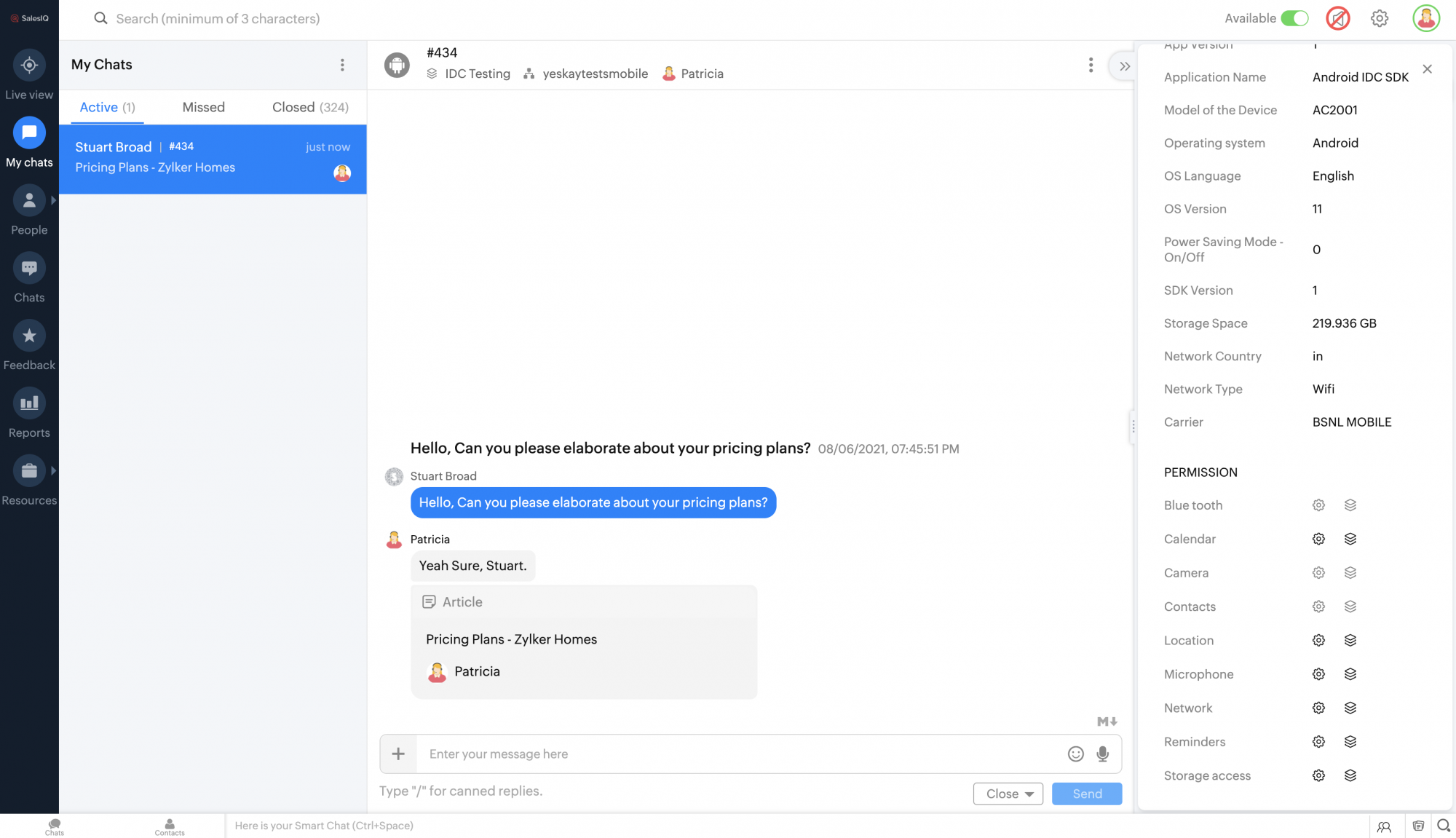Switch to the Missed tab
Screen dimensions: 1456x838
(x=203, y=107)
